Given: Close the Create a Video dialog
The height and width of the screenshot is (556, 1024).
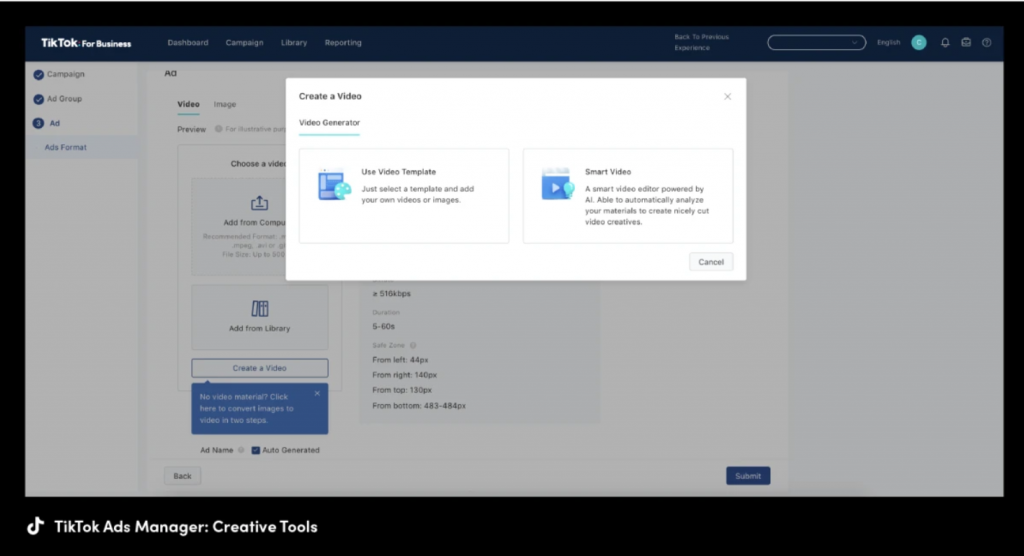Looking at the screenshot, I should 728,97.
